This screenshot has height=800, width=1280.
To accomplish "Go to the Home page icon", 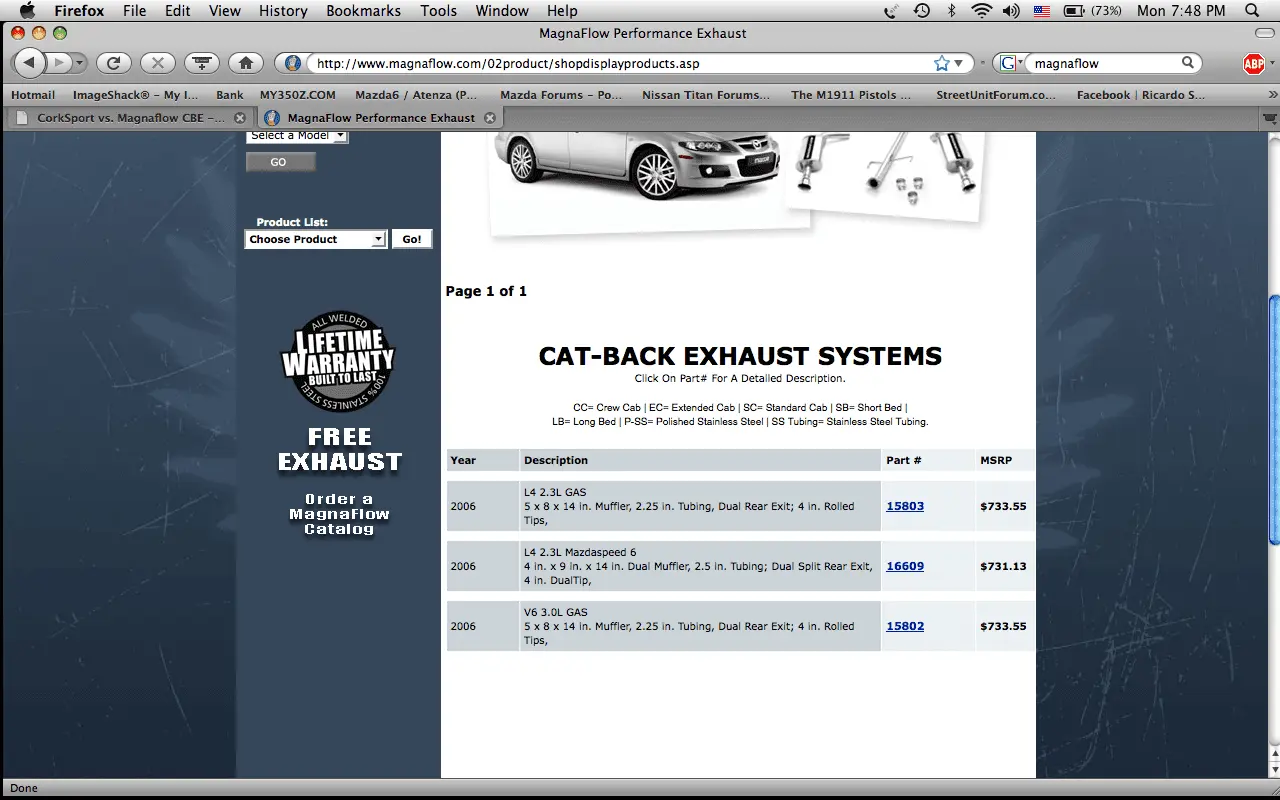I will pyautogui.click(x=245, y=63).
